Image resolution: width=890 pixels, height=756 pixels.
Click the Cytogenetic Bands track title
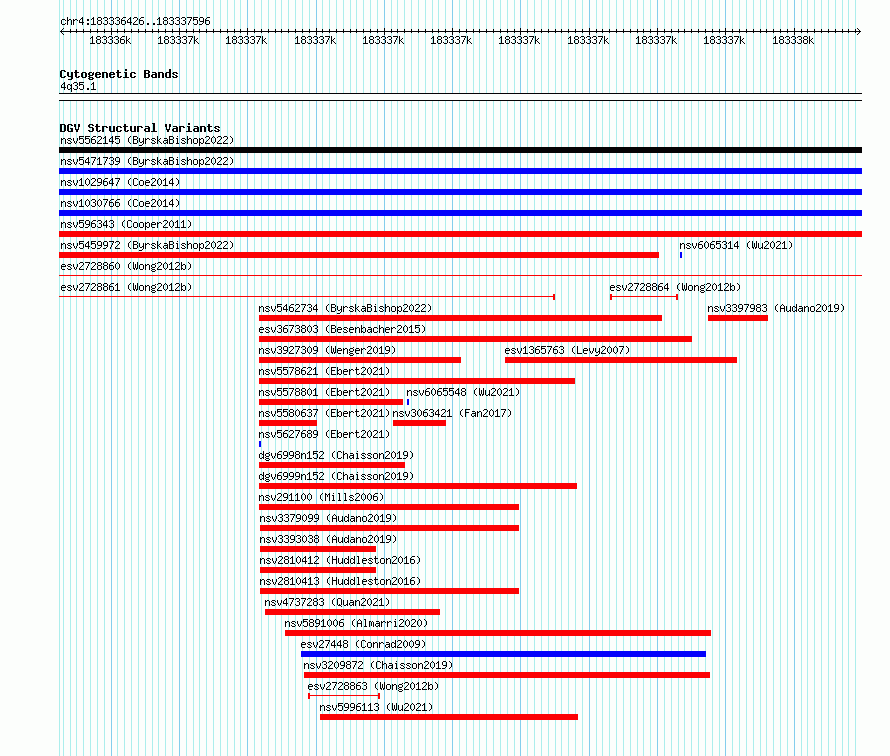tap(119, 74)
